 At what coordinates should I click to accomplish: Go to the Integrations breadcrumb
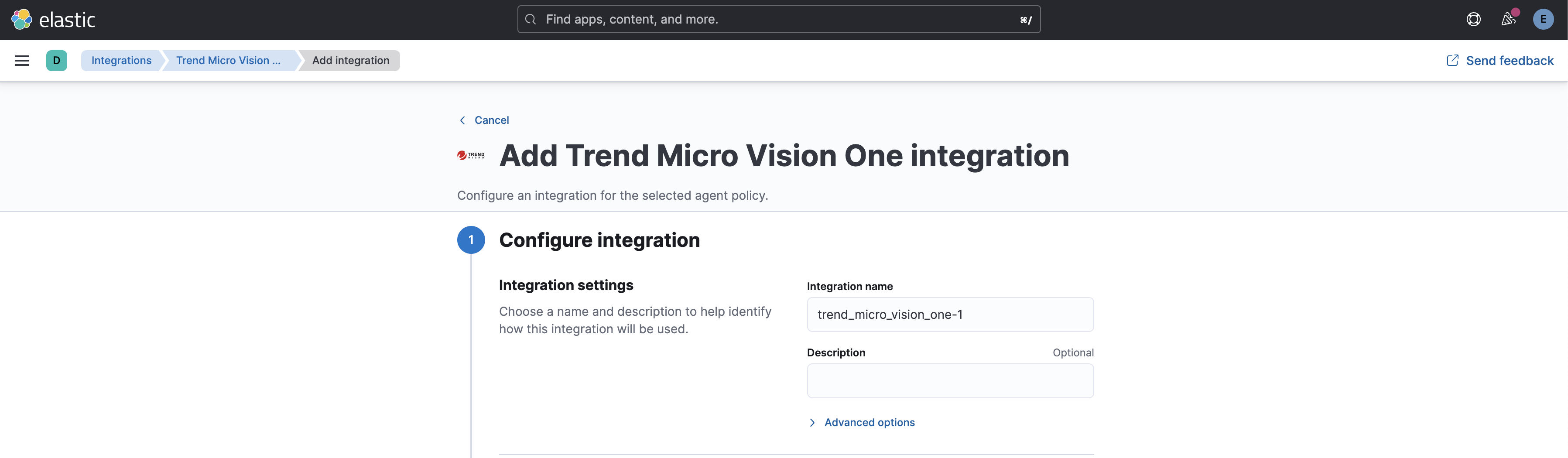click(x=121, y=61)
